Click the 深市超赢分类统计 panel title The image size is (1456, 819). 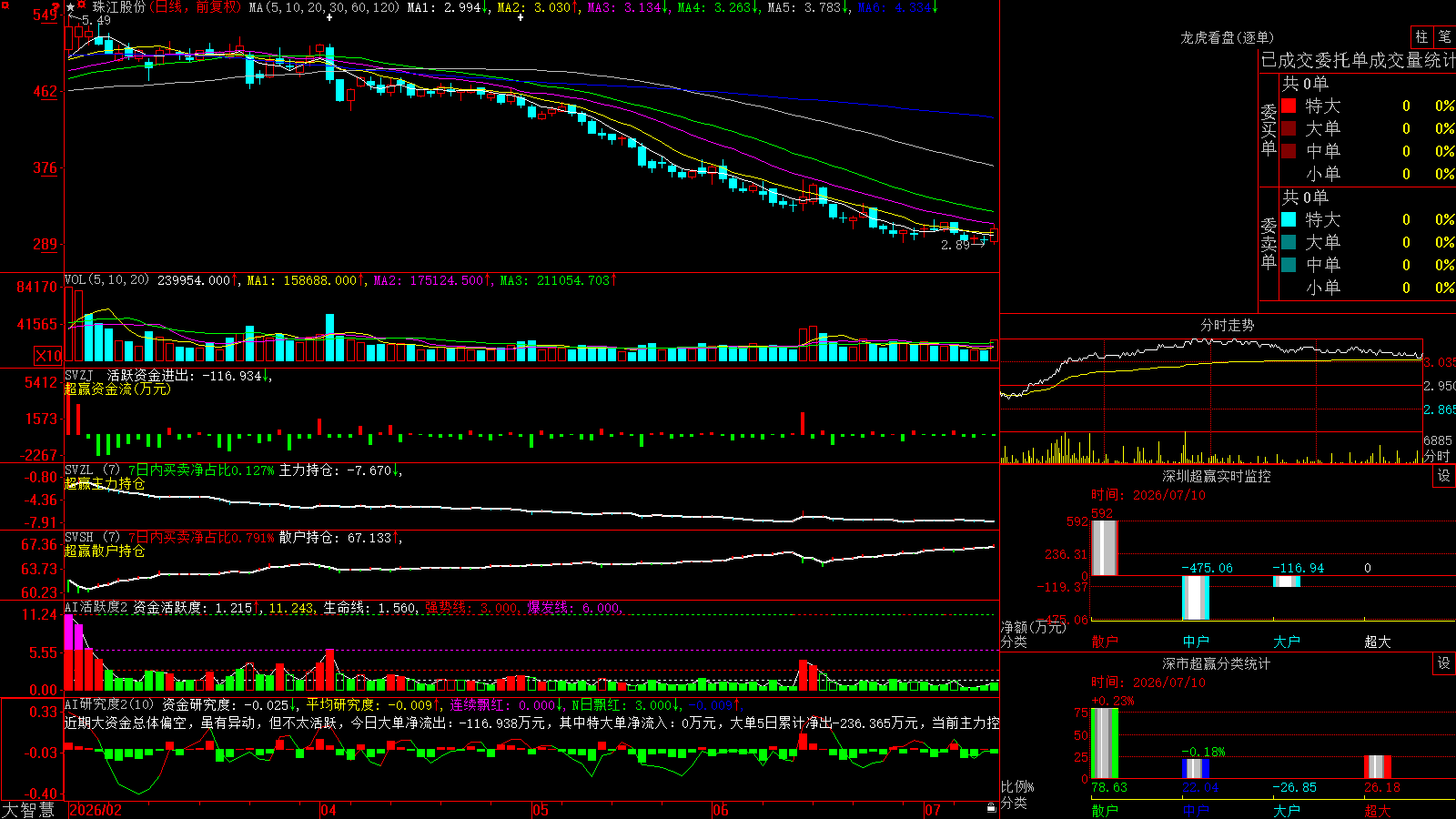click(1217, 663)
